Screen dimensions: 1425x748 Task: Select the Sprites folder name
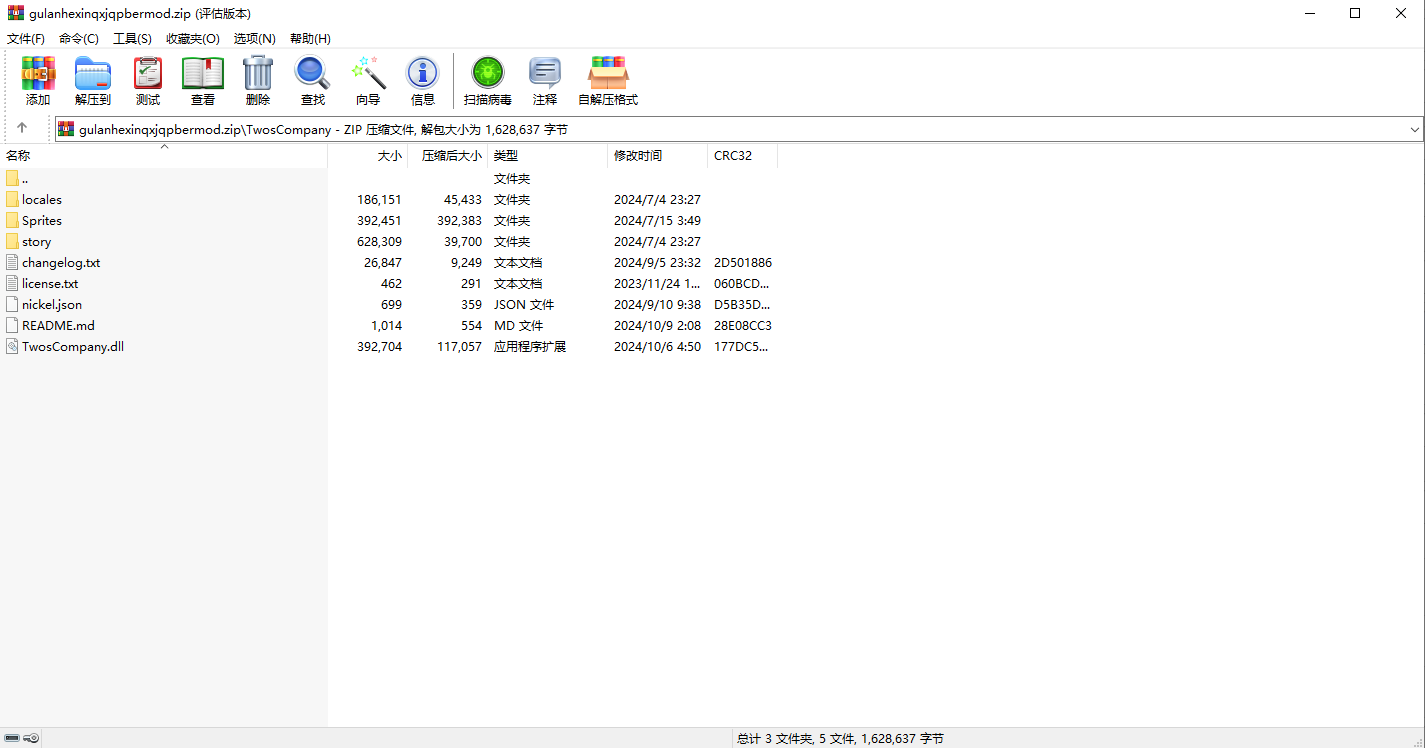[42, 220]
